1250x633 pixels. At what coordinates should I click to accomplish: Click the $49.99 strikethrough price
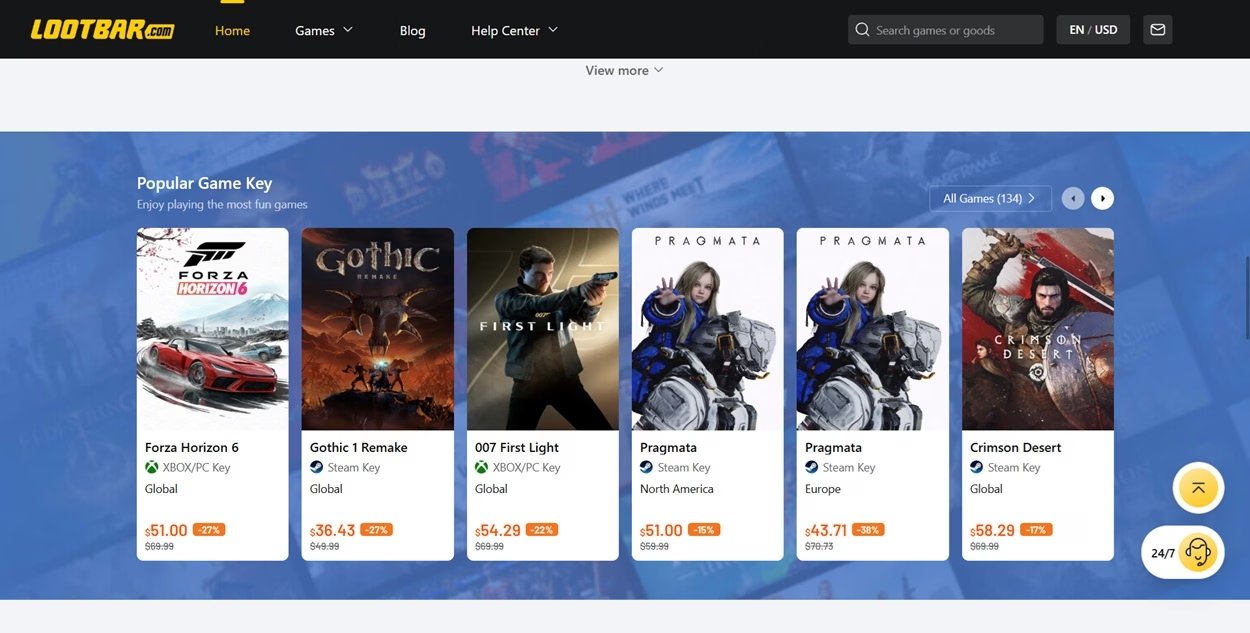click(x=324, y=547)
